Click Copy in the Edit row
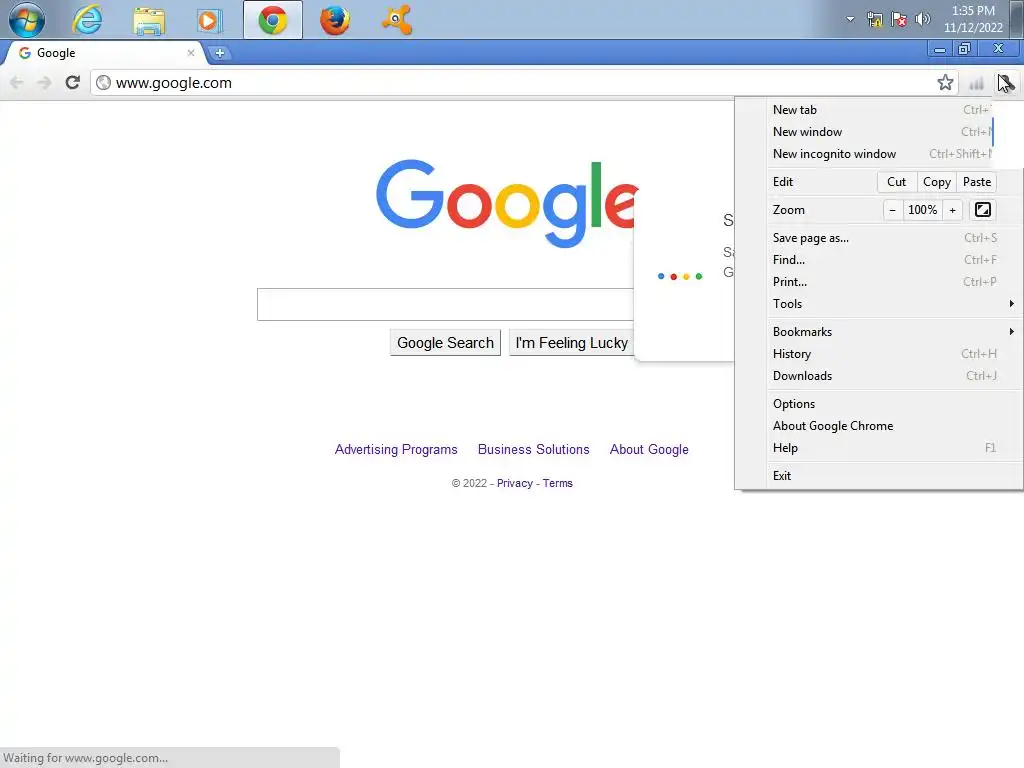The width and height of the screenshot is (1024, 768). [x=936, y=182]
